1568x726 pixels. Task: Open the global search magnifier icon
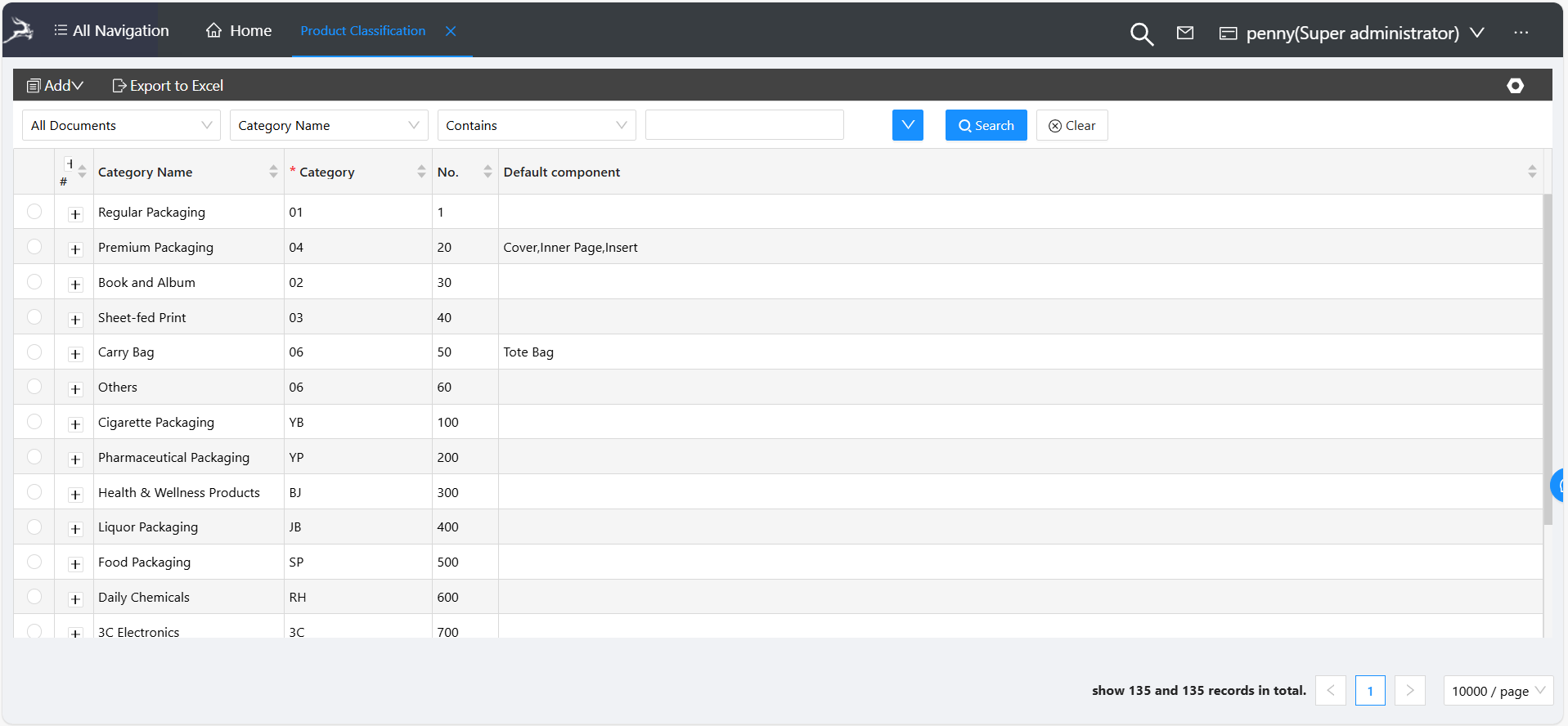pos(1141,34)
